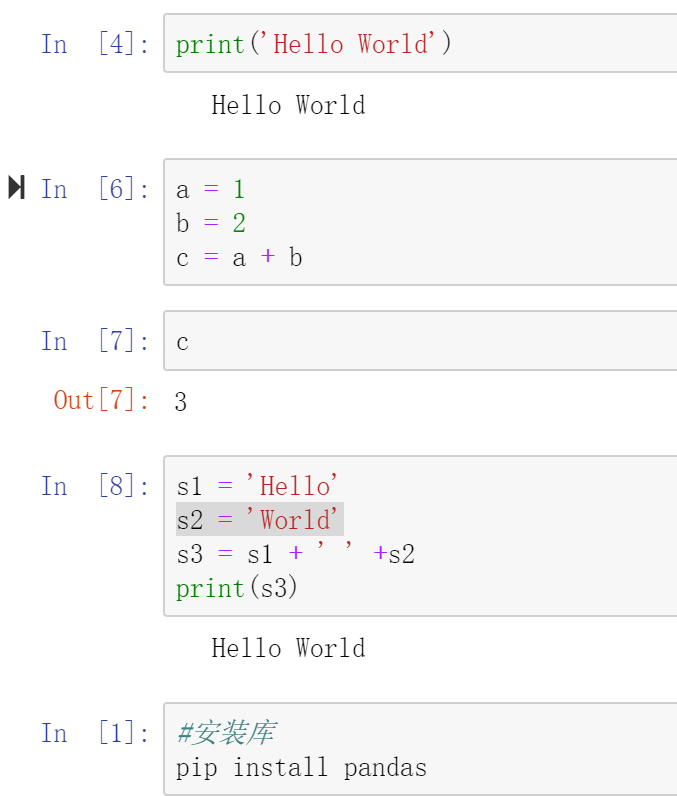
Task: Select the In [6] prompt label
Action: click(95, 189)
